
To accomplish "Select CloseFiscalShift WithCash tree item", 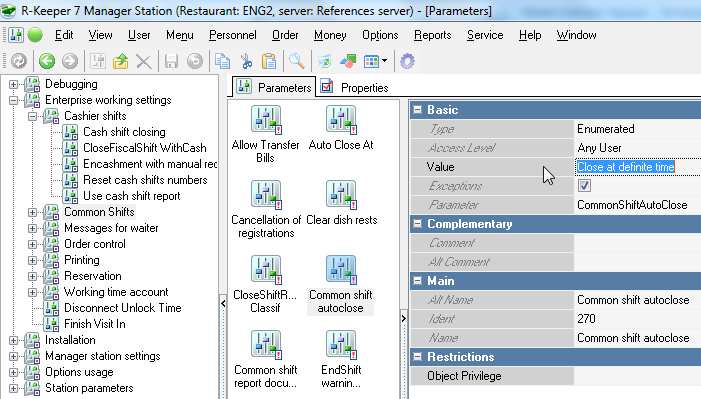I will pos(145,148).
